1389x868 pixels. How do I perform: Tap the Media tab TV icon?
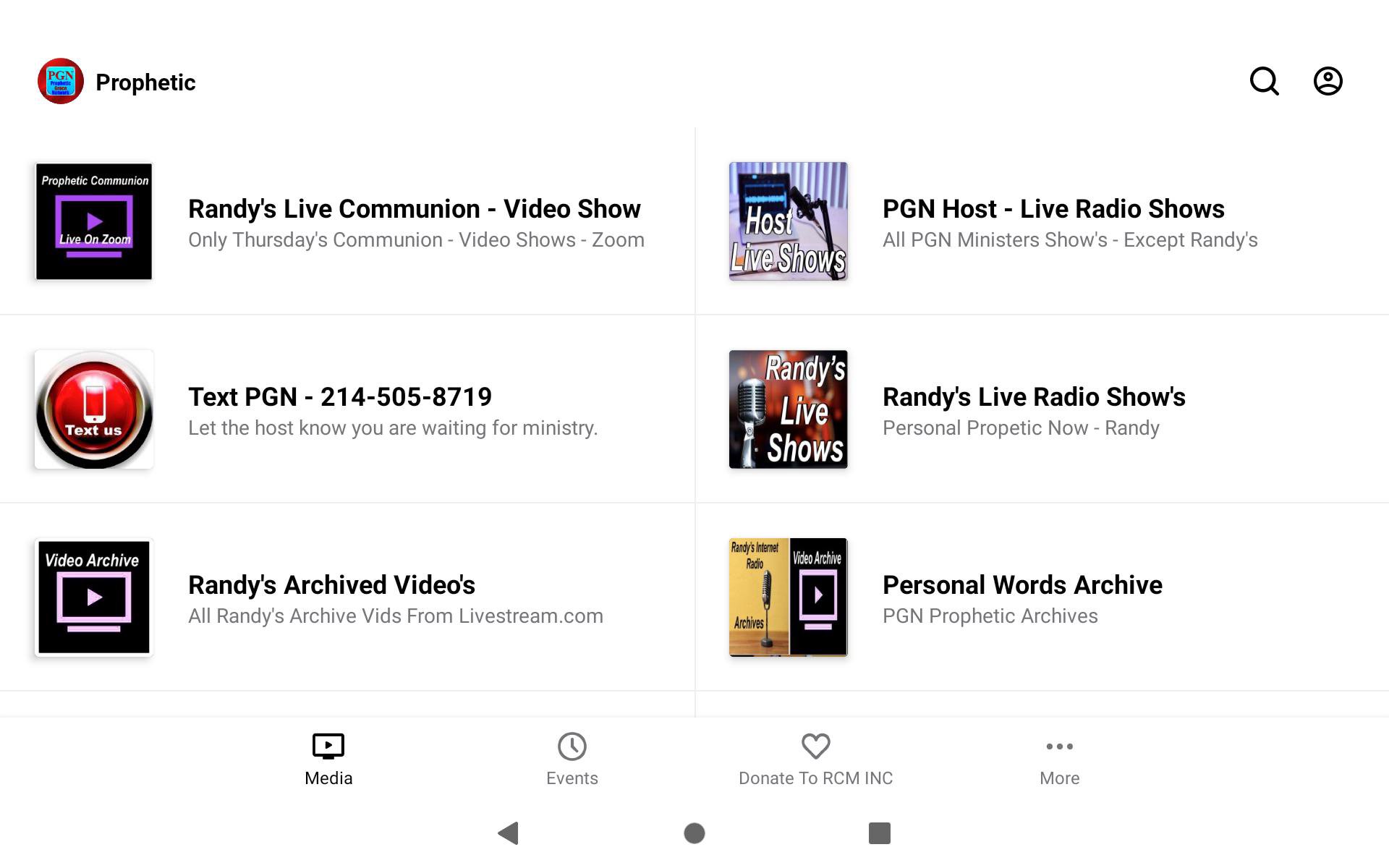click(x=328, y=746)
